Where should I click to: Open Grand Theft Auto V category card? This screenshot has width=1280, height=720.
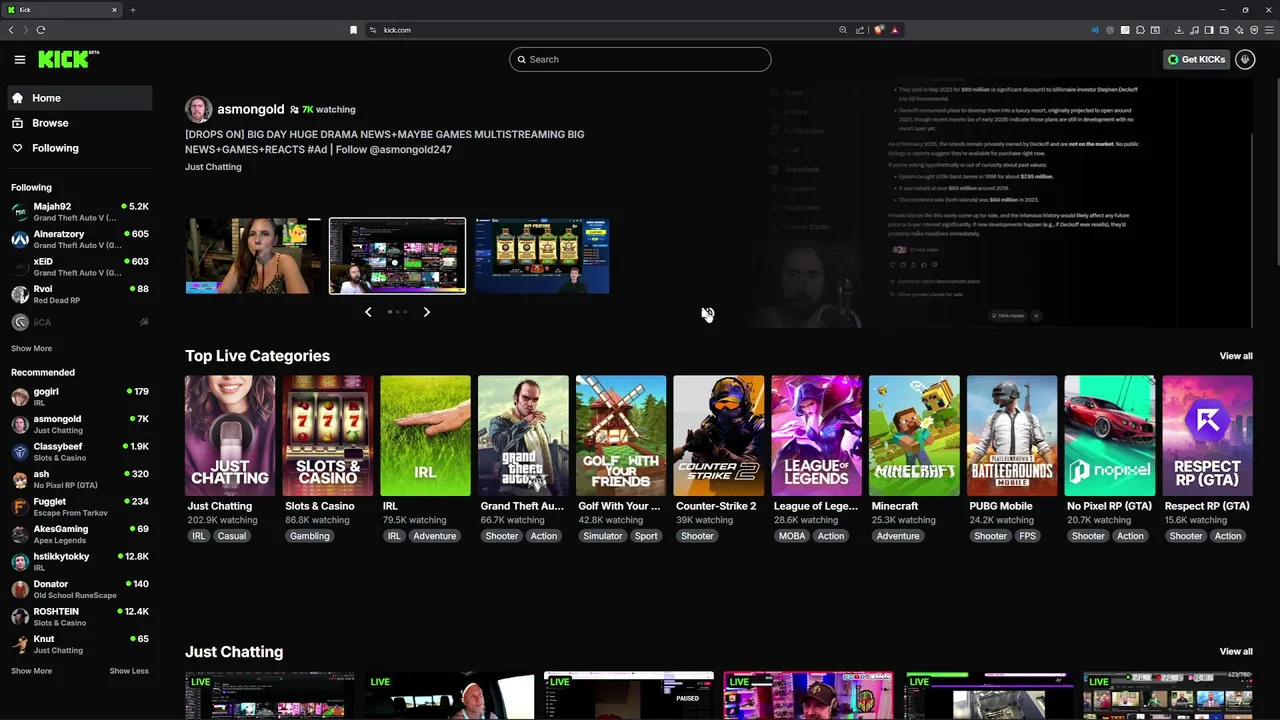coord(523,436)
